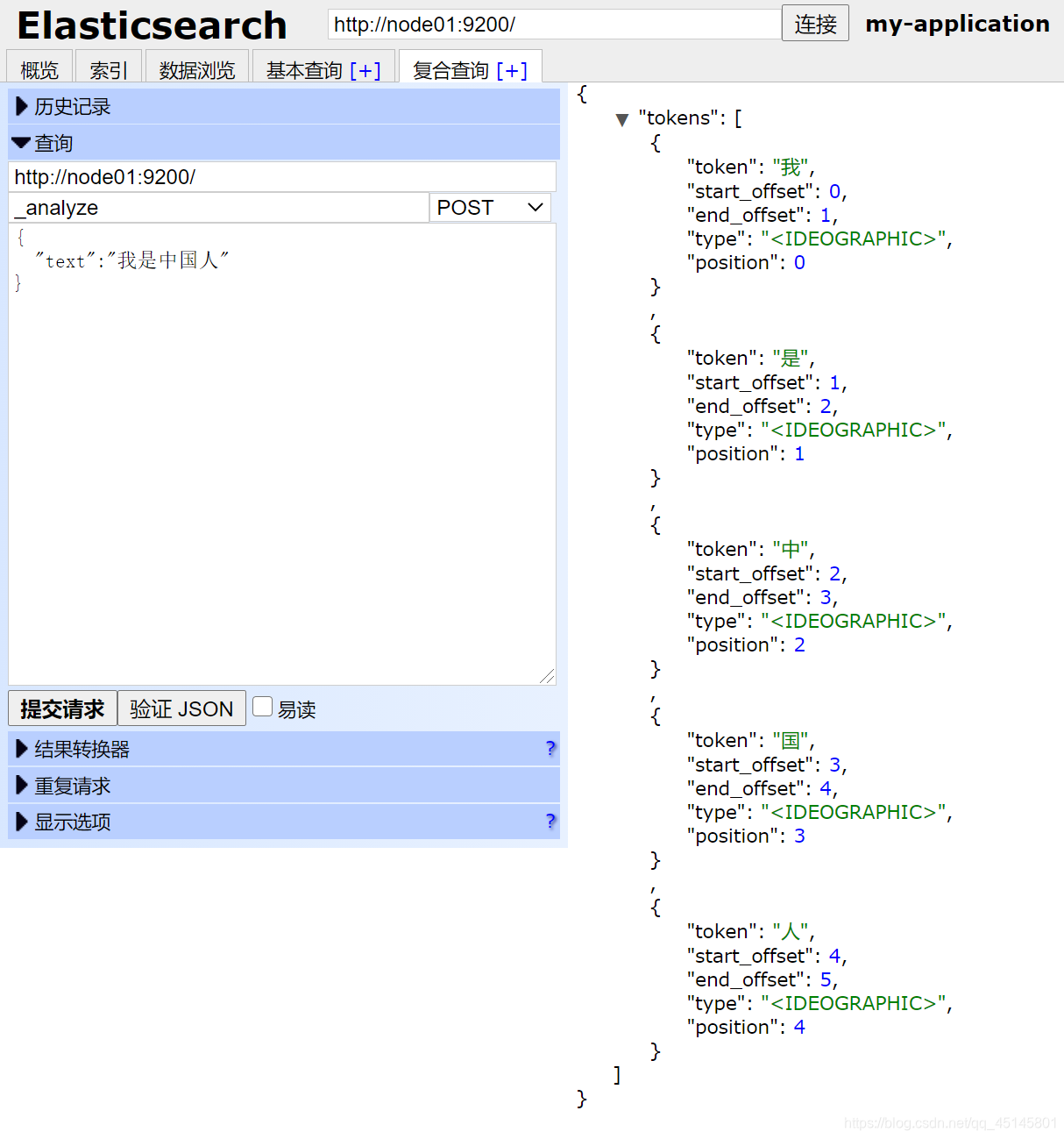Click the resize grip of request body textarea
Image resolution: width=1064 pixels, height=1139 pixels.
click(548, 676)
